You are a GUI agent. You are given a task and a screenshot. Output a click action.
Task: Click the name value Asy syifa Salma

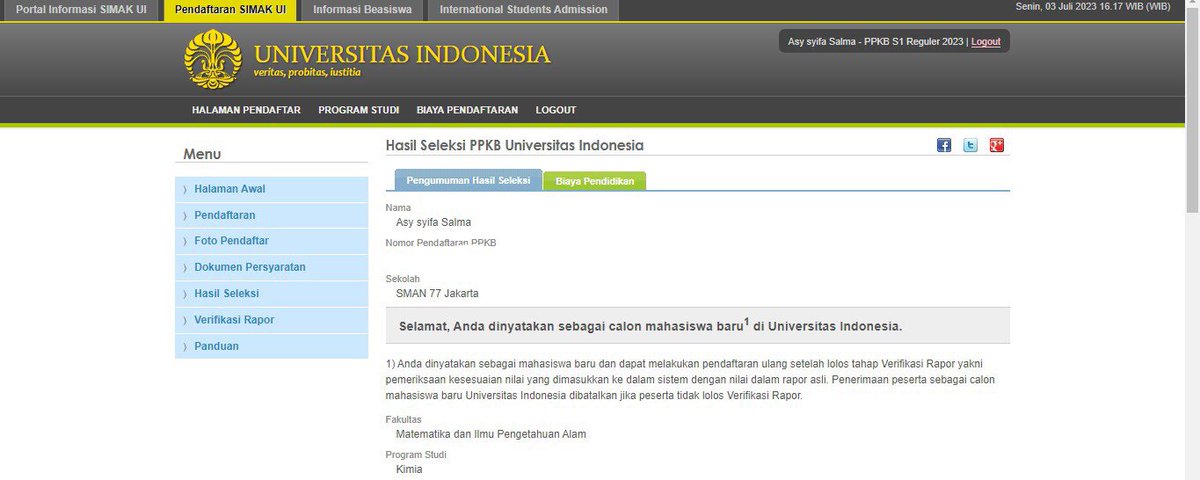tap(433, 222)
